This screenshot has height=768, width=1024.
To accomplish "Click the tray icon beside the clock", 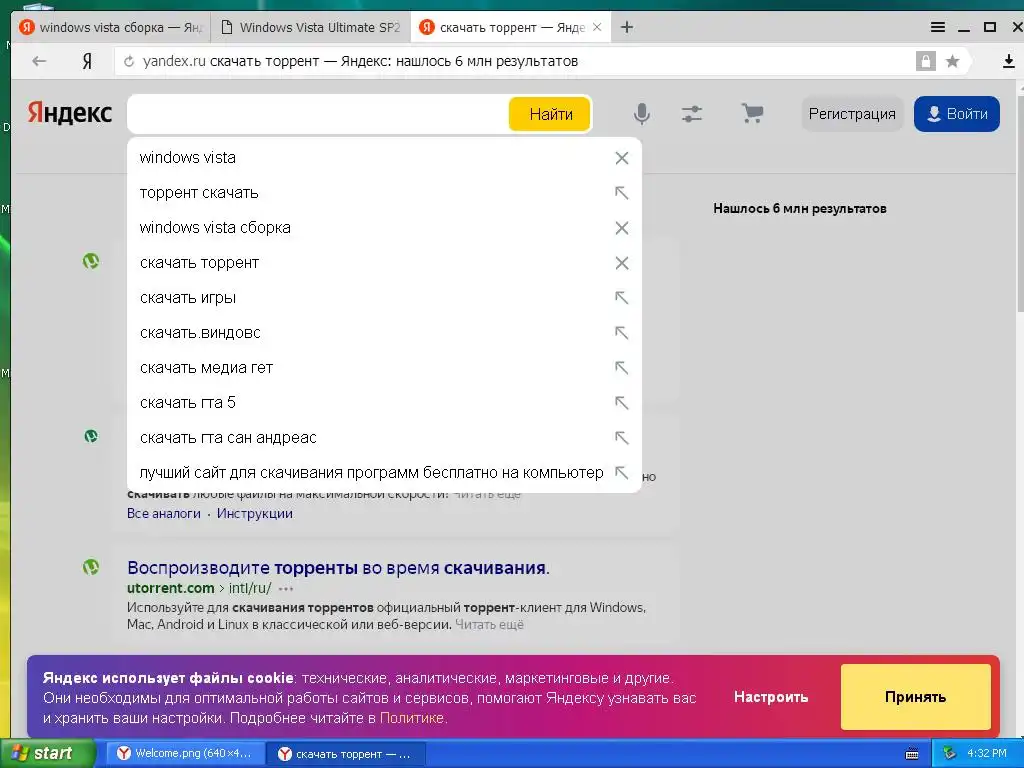I will pos(950,754).
